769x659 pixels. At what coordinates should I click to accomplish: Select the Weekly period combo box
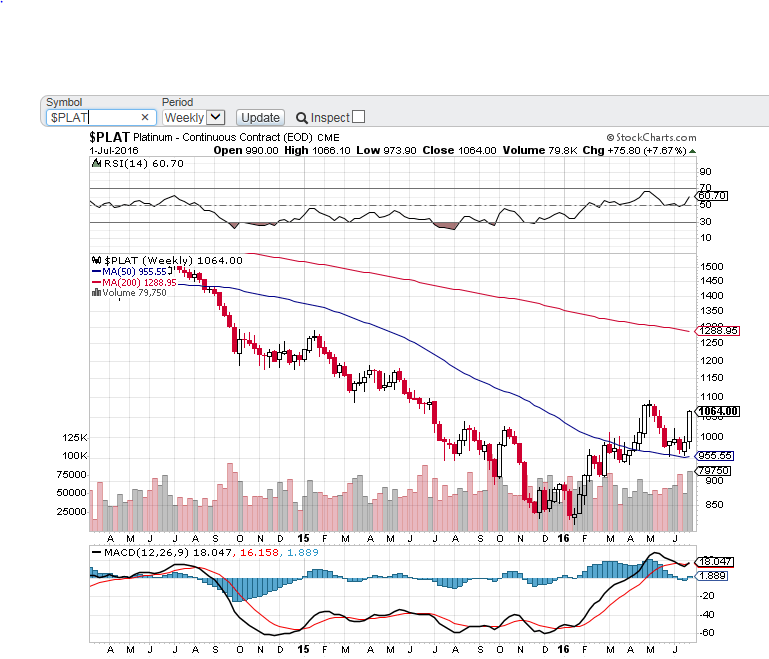(x=193, y=117)
